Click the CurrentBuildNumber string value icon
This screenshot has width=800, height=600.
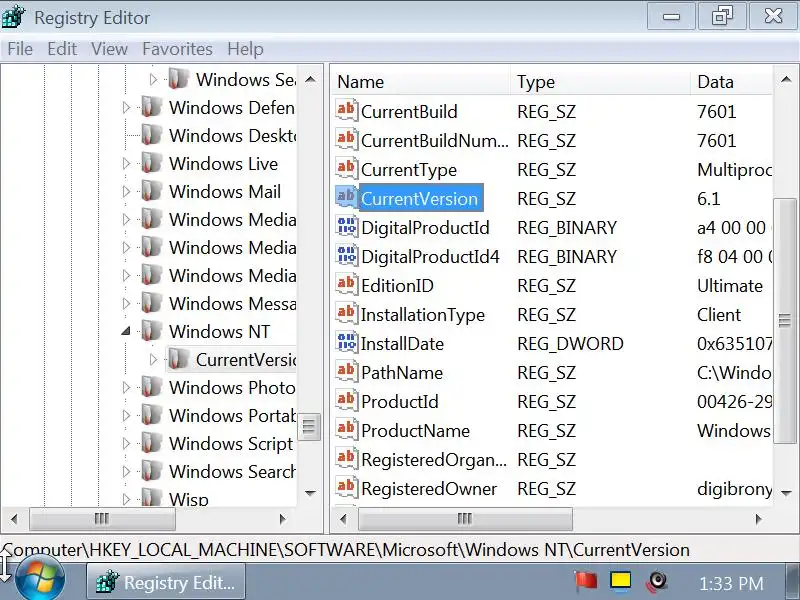(x=346, y=140)
